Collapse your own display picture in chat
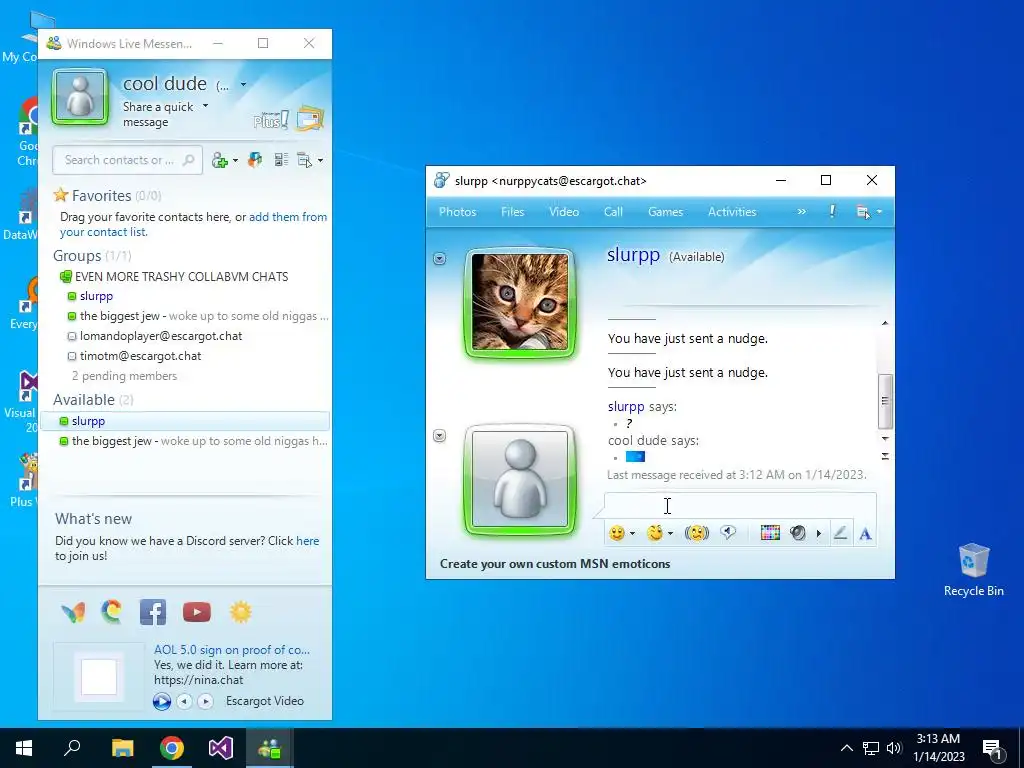The height and width of the screenshot is (768, 1024). (440, 436)
